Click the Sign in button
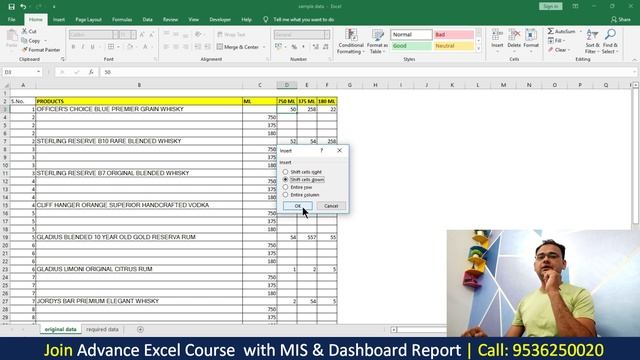The image size is (640, 360). pos(550,7)
